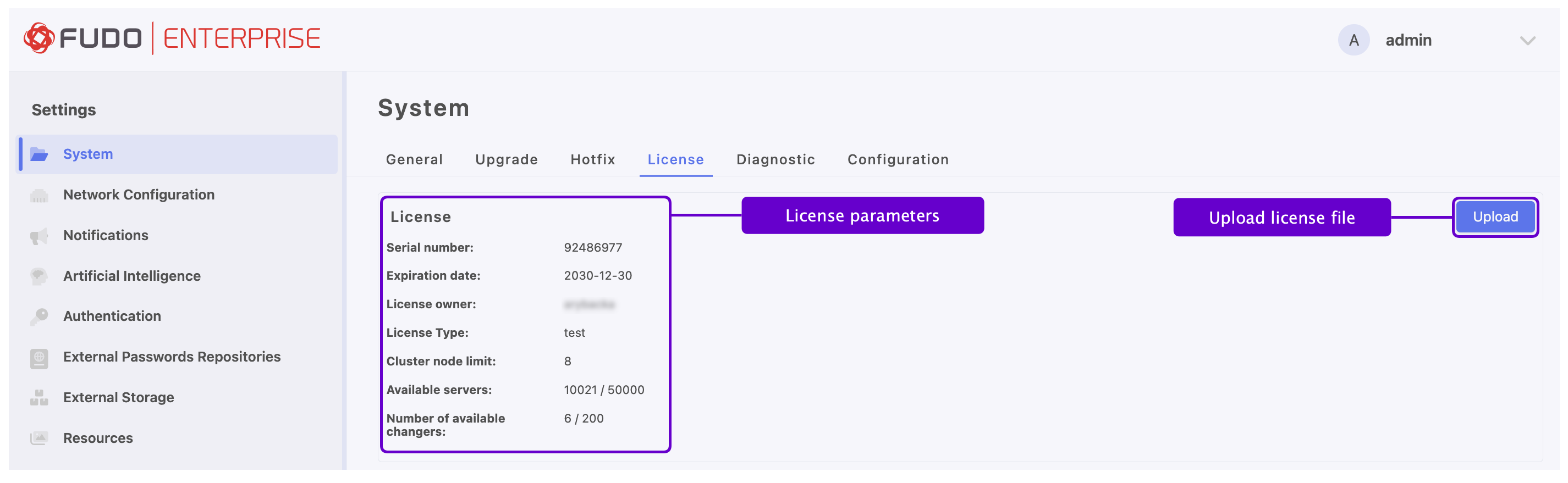Open the Configuration tab

898,159
